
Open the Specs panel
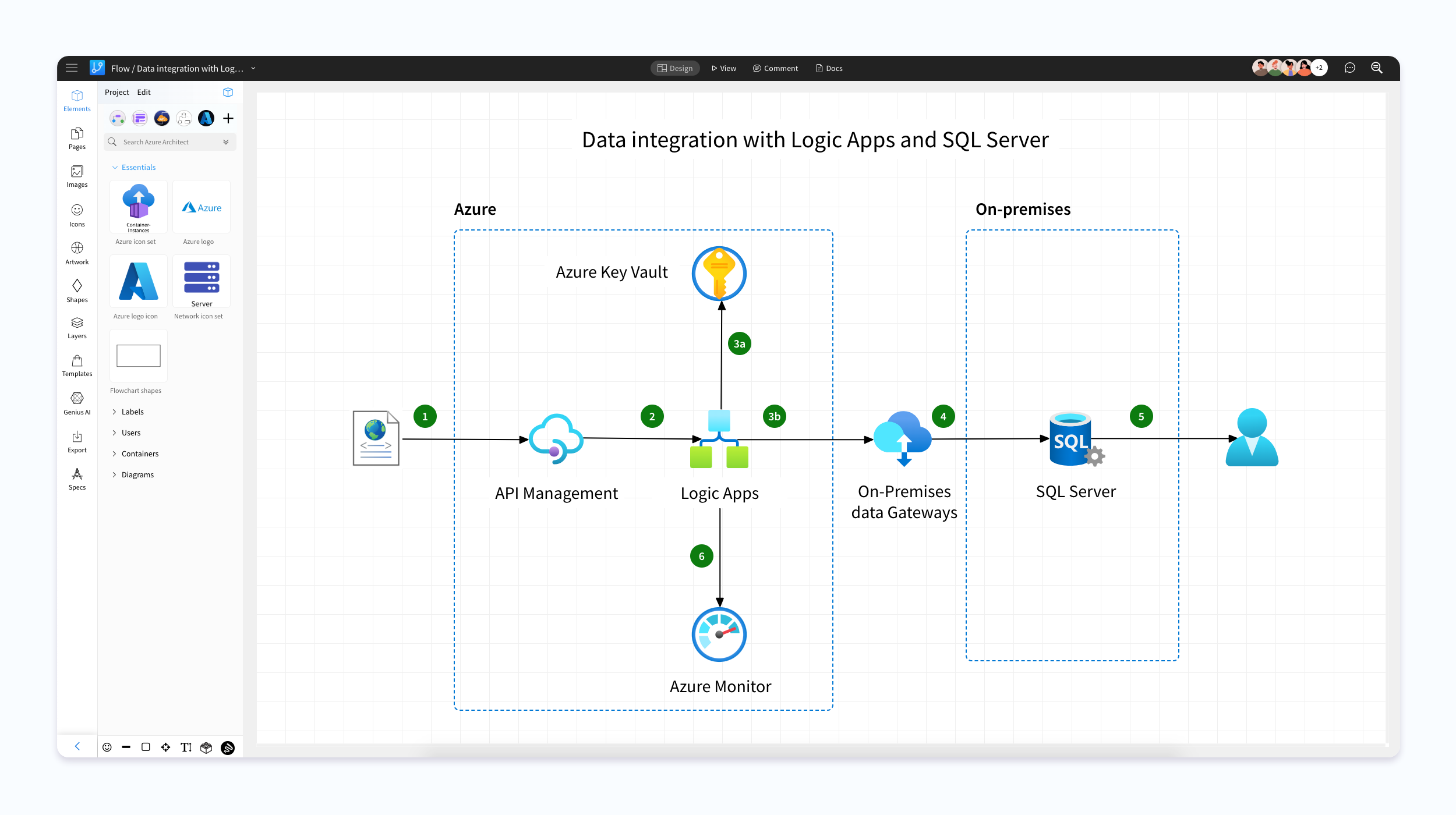[x=77, y=479]
